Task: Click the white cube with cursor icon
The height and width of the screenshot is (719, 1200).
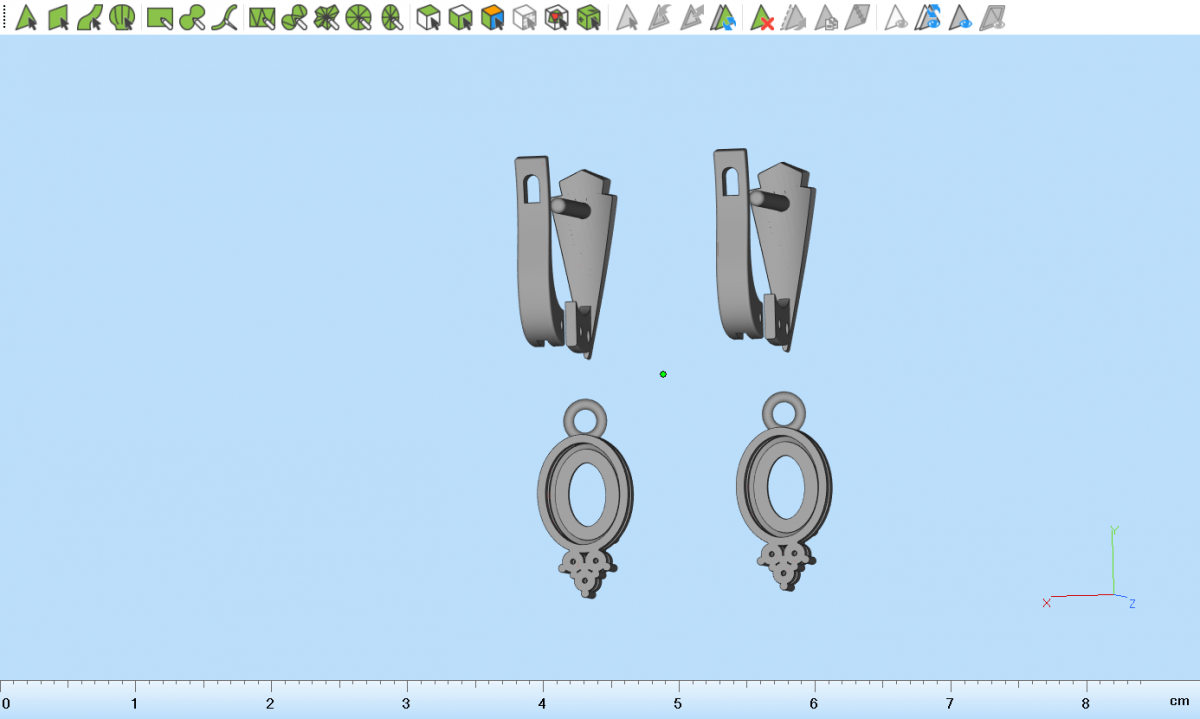Action: point(525,17)
